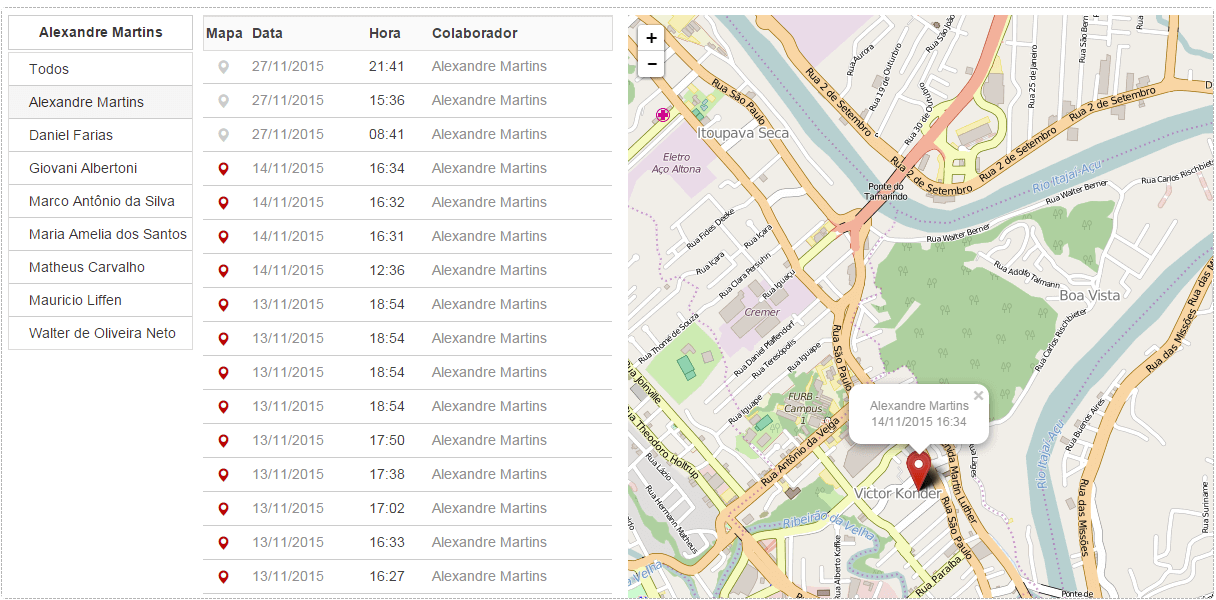This screenshot has height=600, width=1216.
Task: Select Walter de Oliveira Neto
Action: (x=102, y=333)
